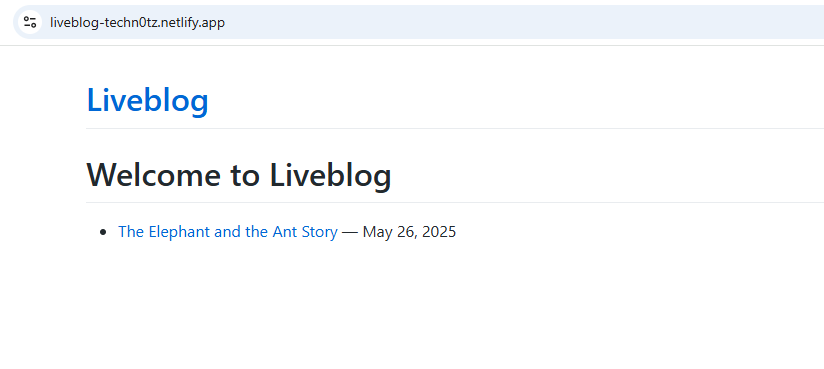Select the word "Liveblog" in the Welcome heading
Viewport: 824px width, 369px height.
click(331, 175)
